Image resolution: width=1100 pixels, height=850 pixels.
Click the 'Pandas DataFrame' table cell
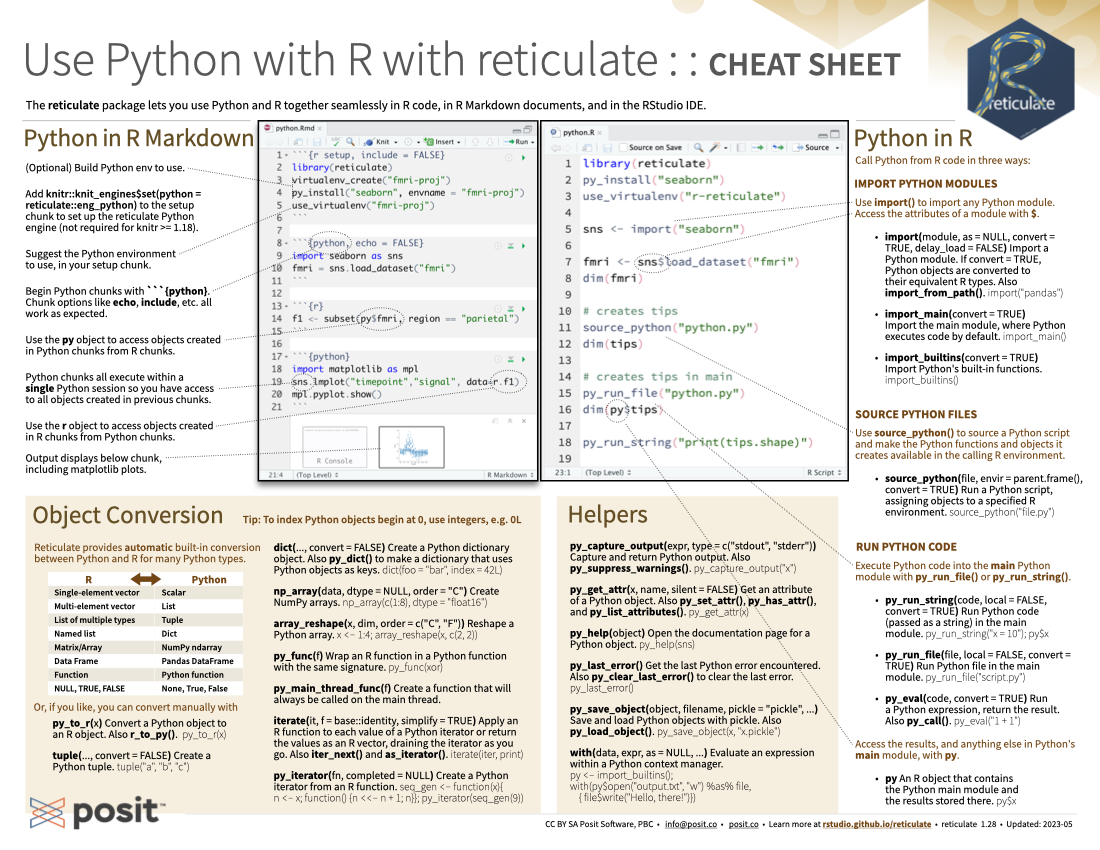[x=197, y=661]
